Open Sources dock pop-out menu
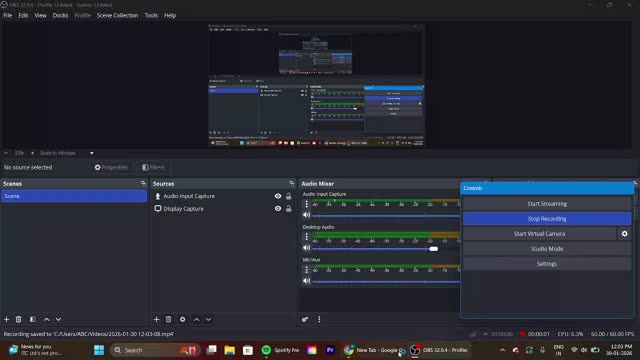640x360 pixels. click(291, 183)
